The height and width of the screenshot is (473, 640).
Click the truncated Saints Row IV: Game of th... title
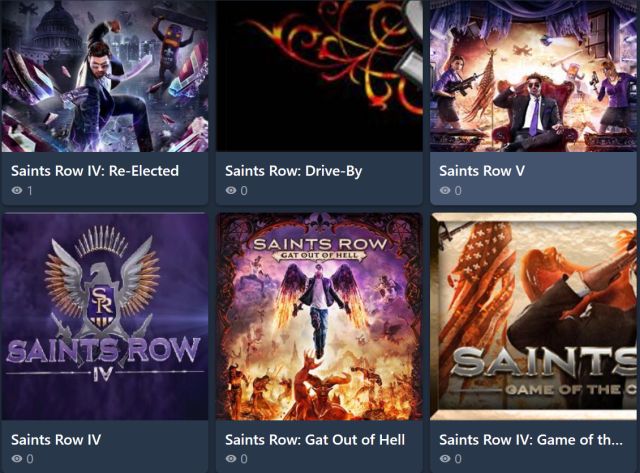click(531, 440)
